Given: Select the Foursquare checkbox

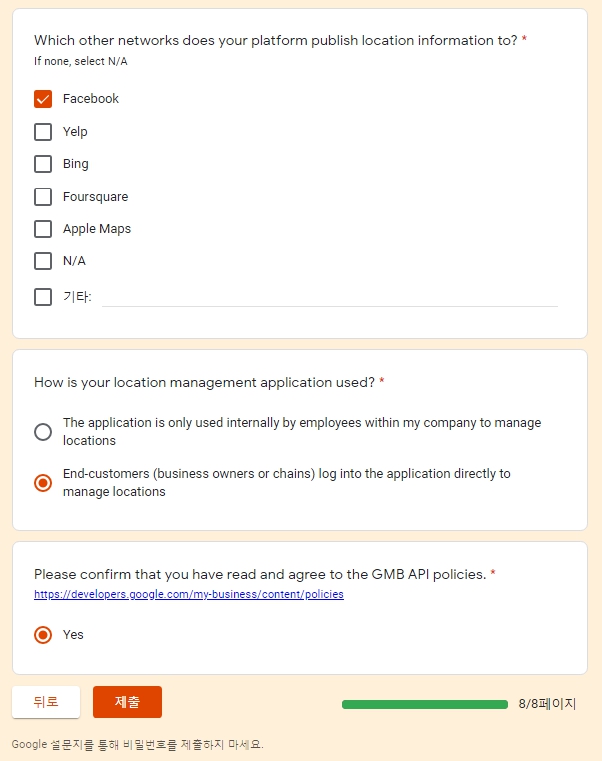Looking at the screenshot, I should pos(43,197).
